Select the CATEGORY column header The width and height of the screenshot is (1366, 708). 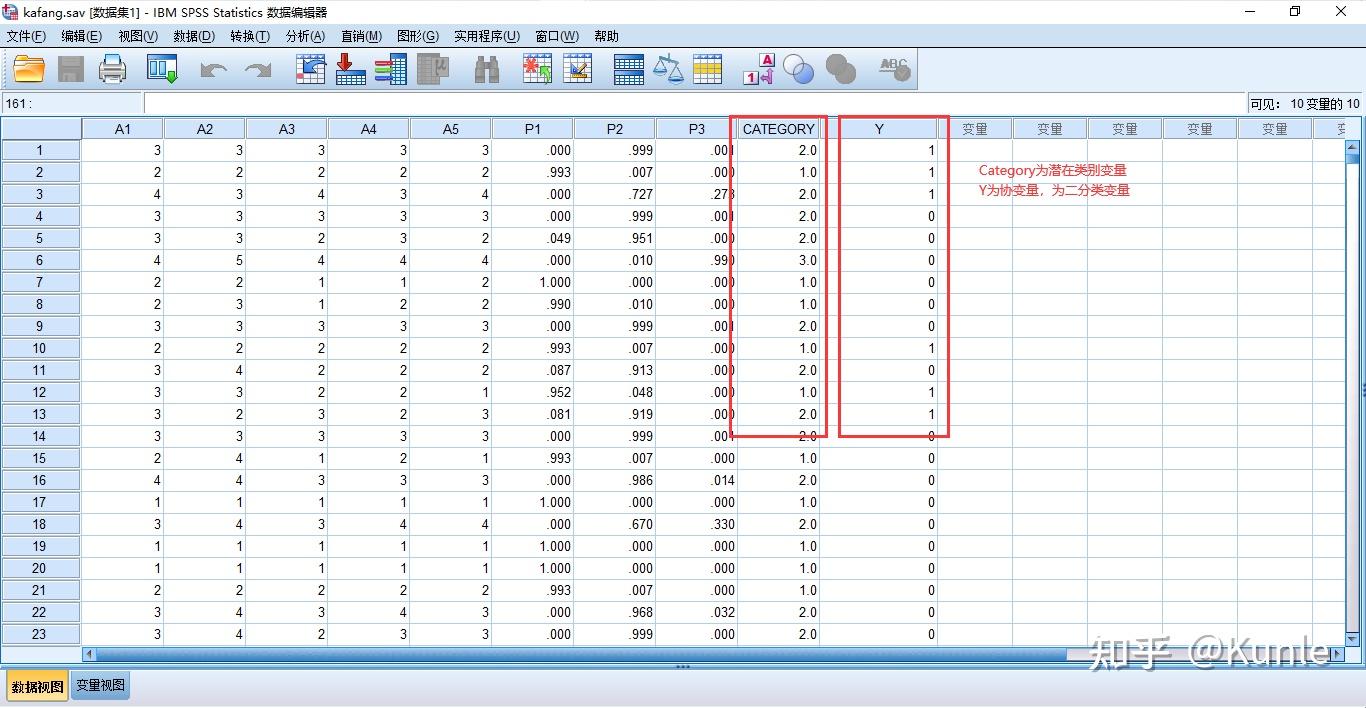point(779,128)
